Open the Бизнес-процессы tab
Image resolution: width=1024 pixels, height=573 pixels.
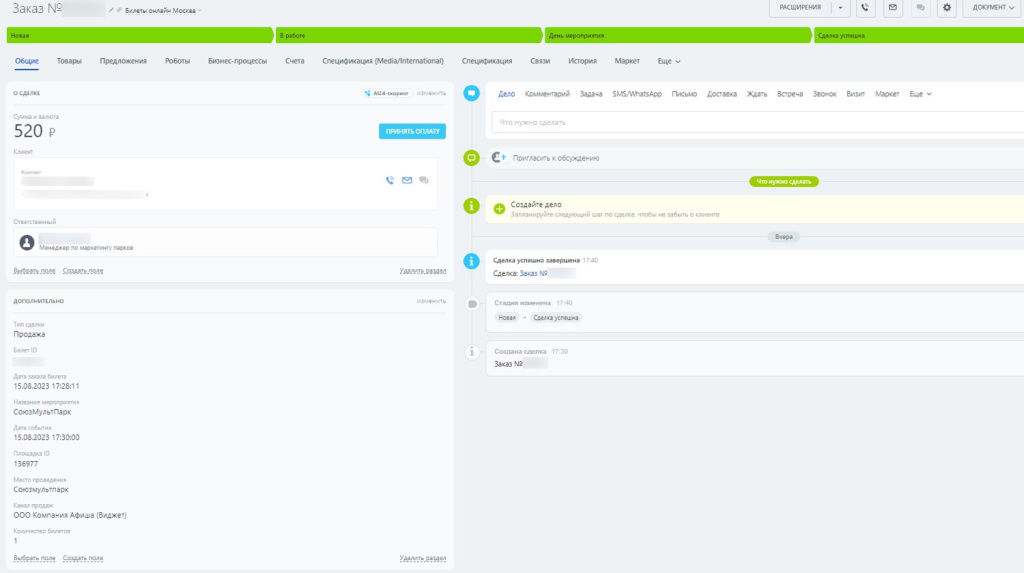[x=238, y=61]
